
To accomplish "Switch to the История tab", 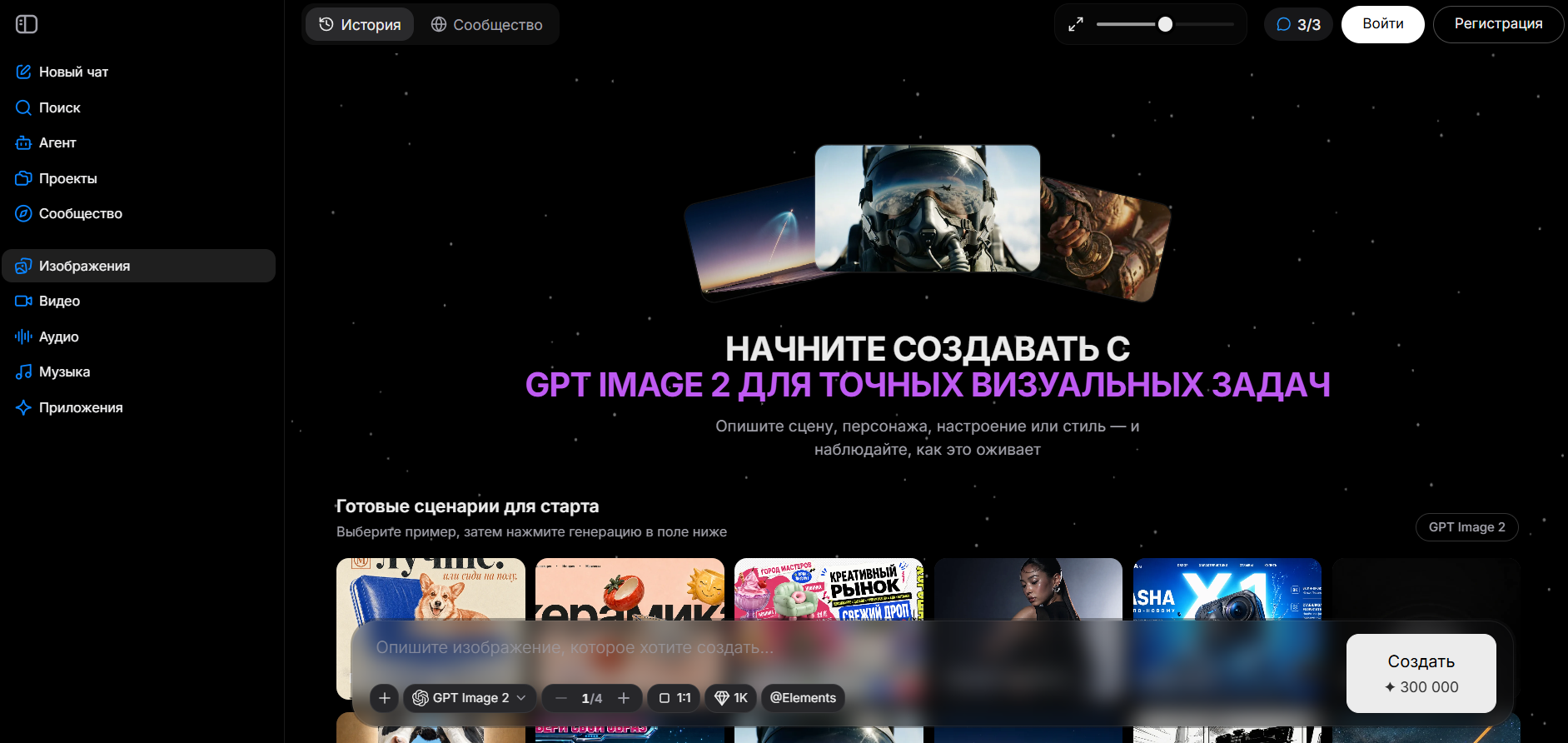I will coord(360,24).
